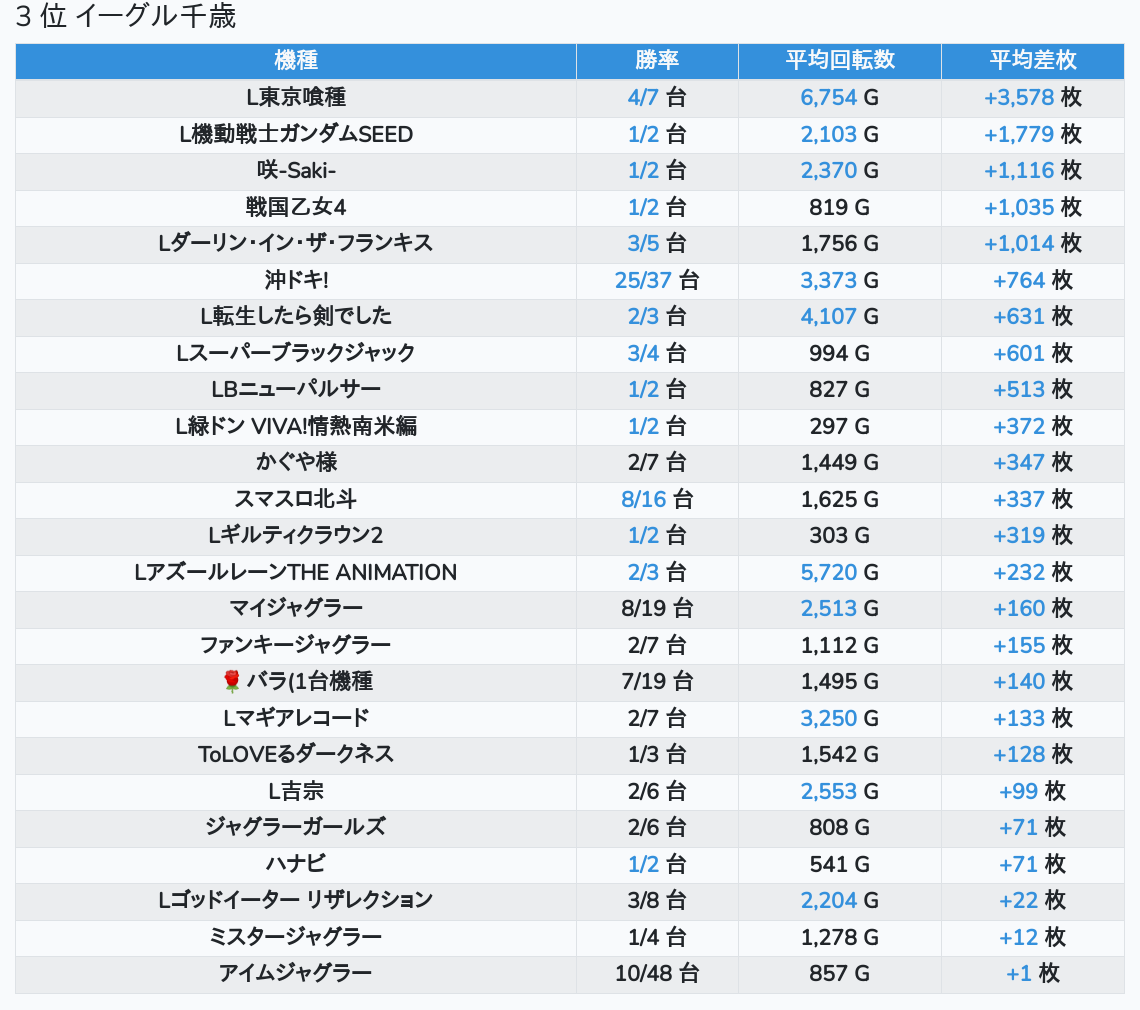Click the +513 枚 difference value

(x=1032, y=390)
